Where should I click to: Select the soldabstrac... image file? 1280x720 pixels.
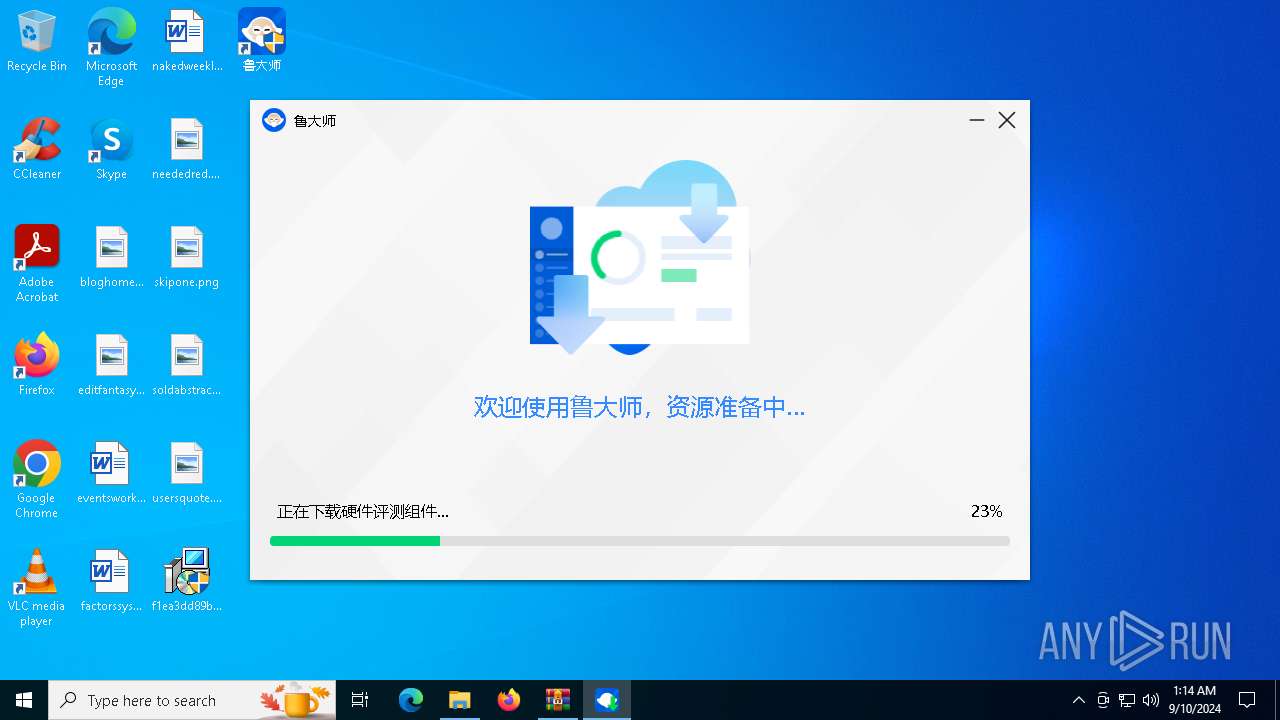187,365
